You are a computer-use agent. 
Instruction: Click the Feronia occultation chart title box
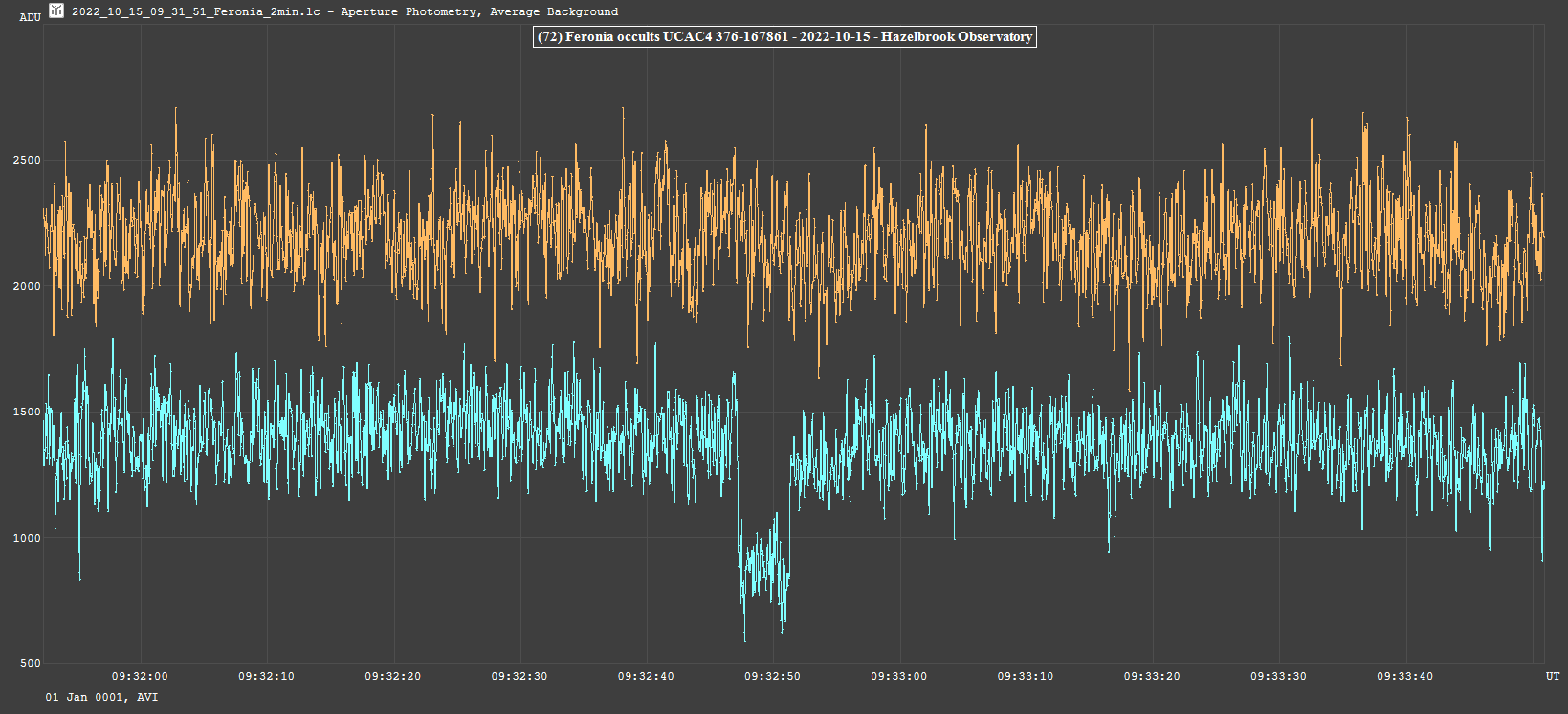coord(784,37)
